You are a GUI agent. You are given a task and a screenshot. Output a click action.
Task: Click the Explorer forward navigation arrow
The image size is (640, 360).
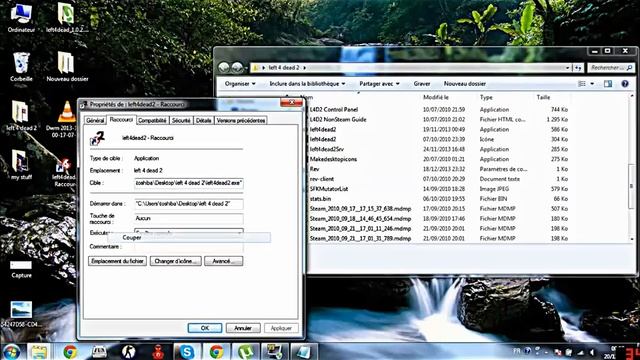pos(237,67)
